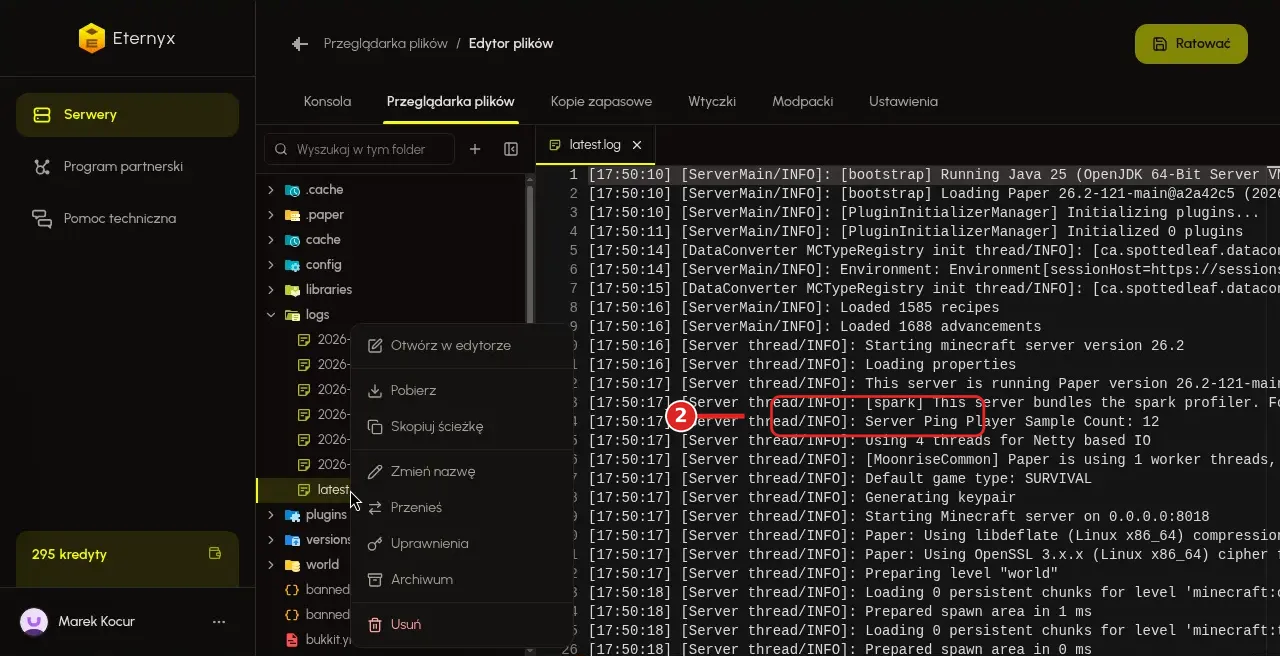Click the Eternyx logo icon

tap(91, 39)
